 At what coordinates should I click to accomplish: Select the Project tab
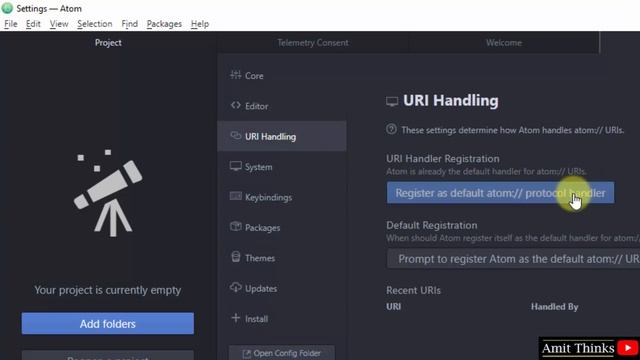point(108,42)
